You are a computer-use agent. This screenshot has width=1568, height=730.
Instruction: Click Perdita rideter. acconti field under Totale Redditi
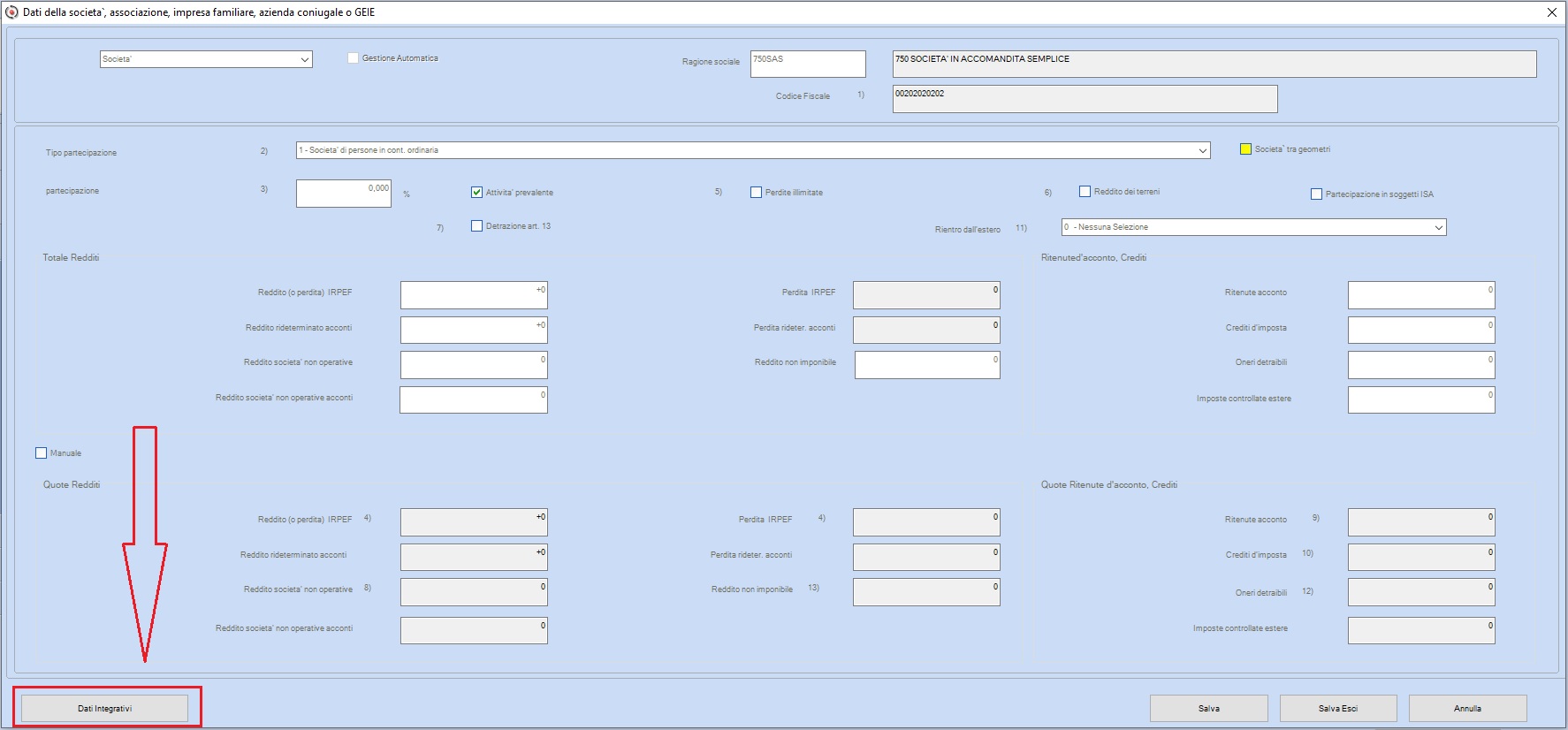pos(926,331)
